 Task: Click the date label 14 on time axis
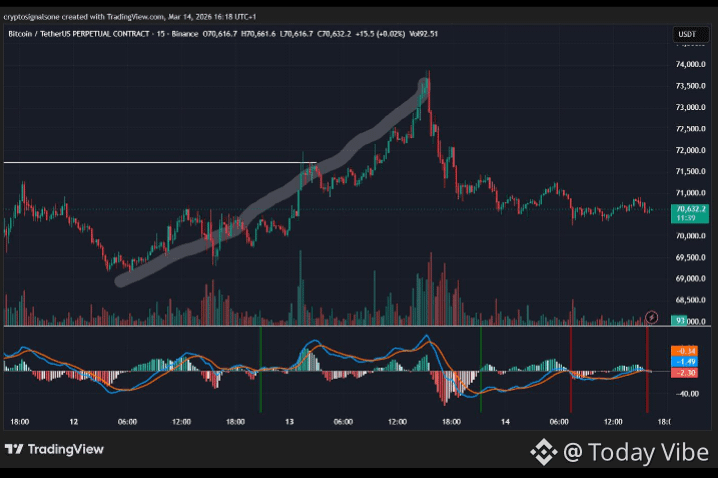pos(505,422)
